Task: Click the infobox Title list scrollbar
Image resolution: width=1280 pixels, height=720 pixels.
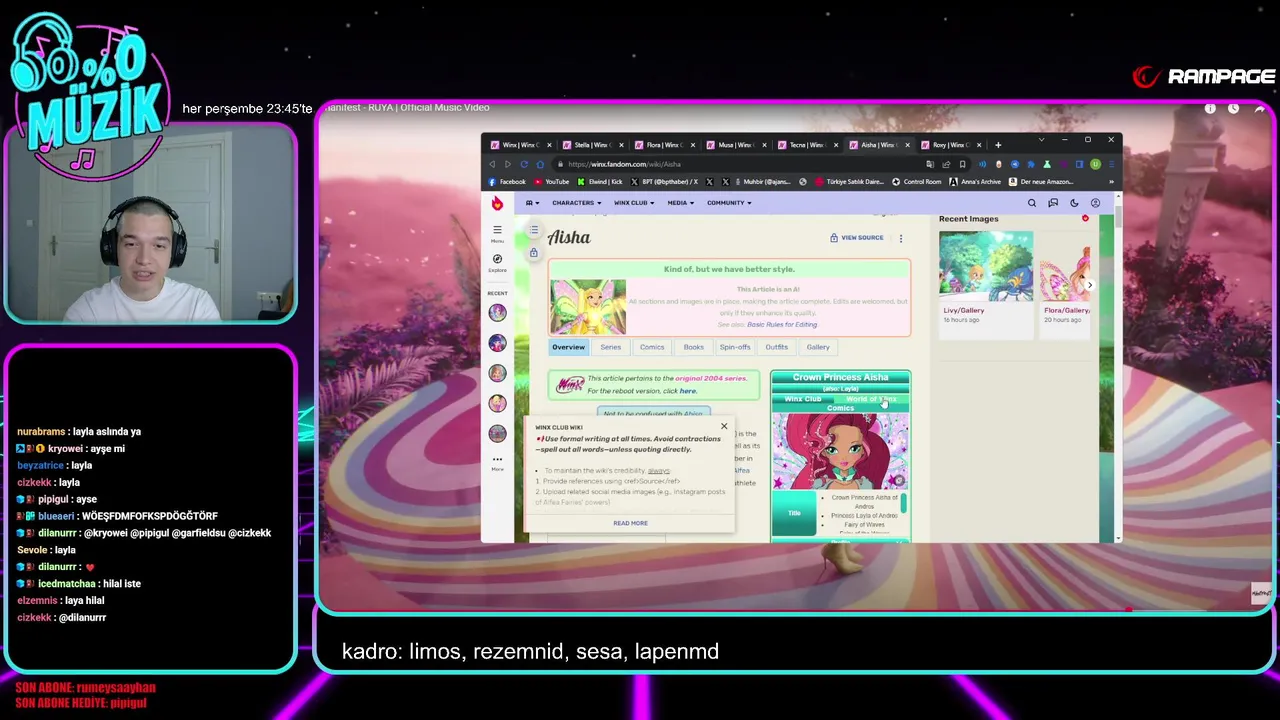Action: click(903, 505)
